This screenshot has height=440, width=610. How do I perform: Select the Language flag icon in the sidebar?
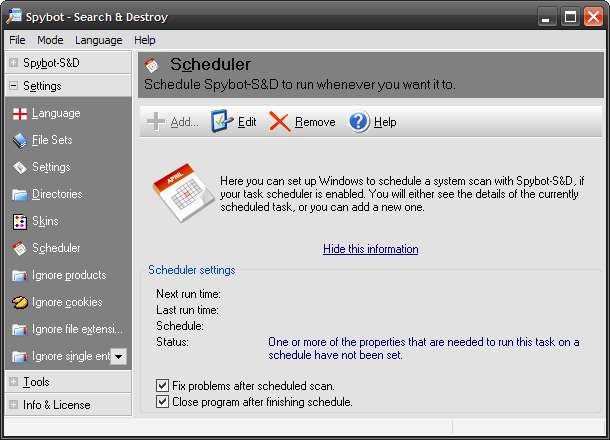point(19,114)
